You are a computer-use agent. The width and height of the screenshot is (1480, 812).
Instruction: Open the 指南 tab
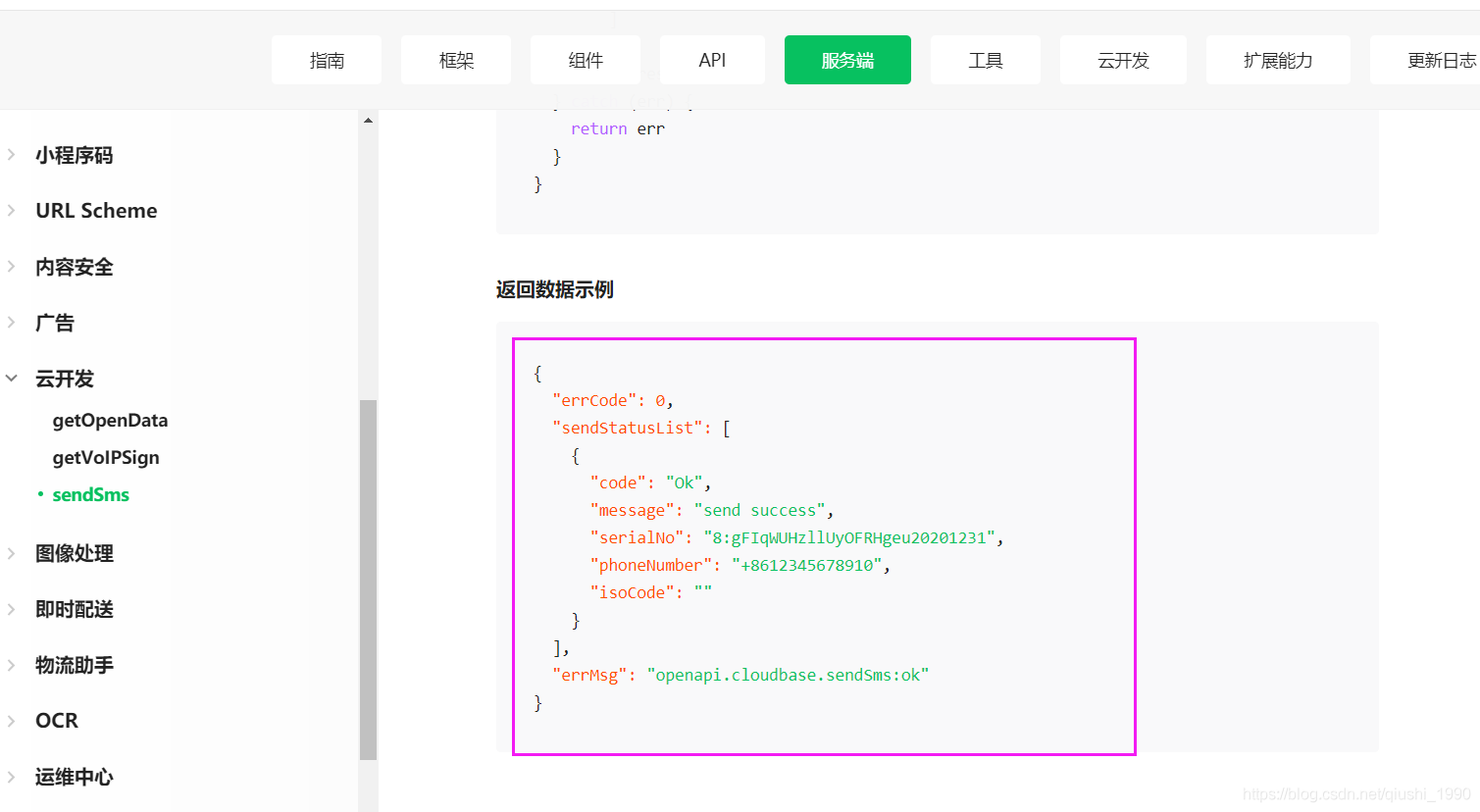[327, 60]
